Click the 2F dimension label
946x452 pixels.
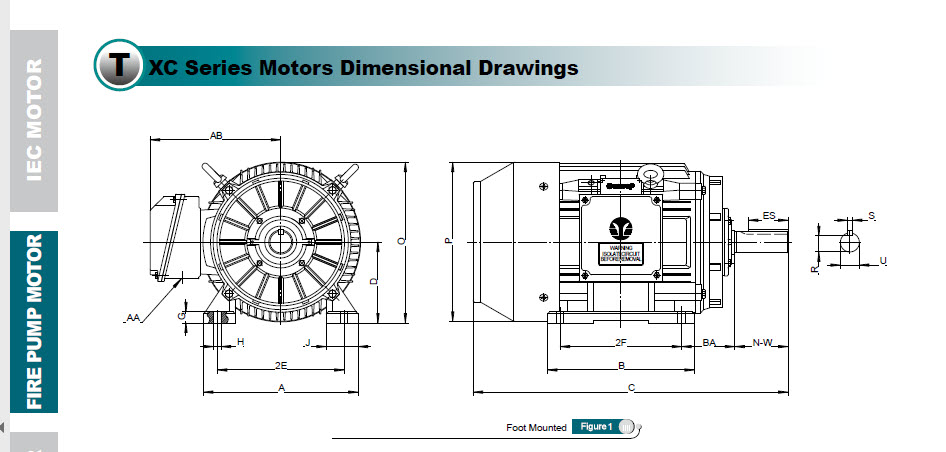tap(620, 343)
